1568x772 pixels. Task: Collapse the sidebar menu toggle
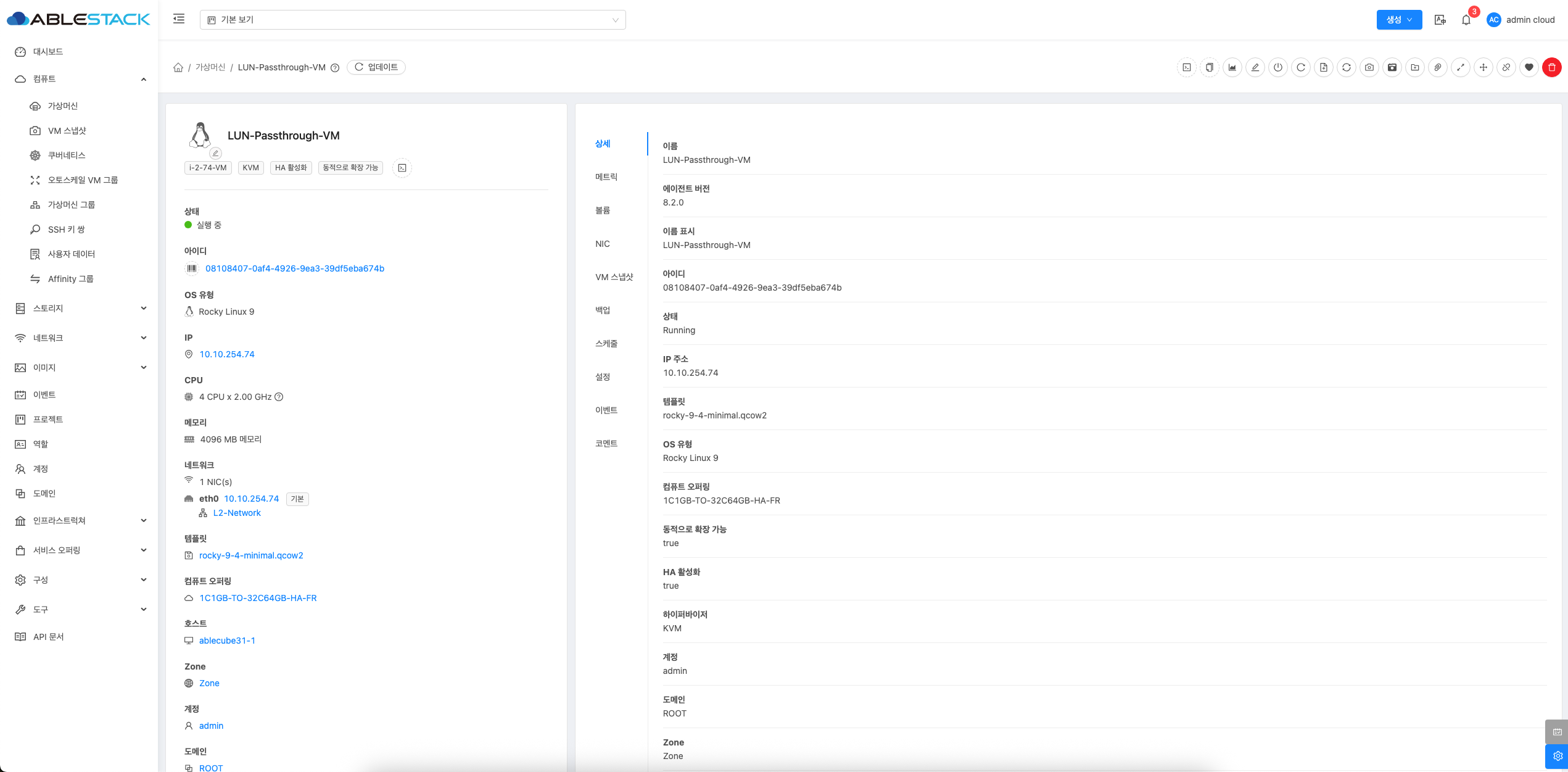pos(179,19)
